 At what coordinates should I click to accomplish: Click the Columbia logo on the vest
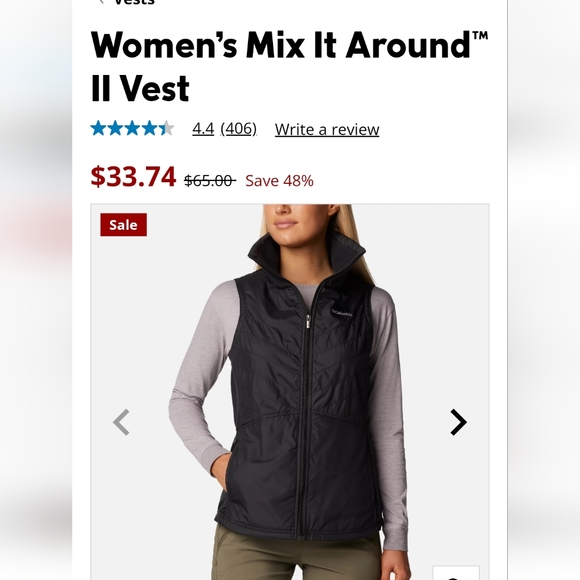click(x=342, y=313)
